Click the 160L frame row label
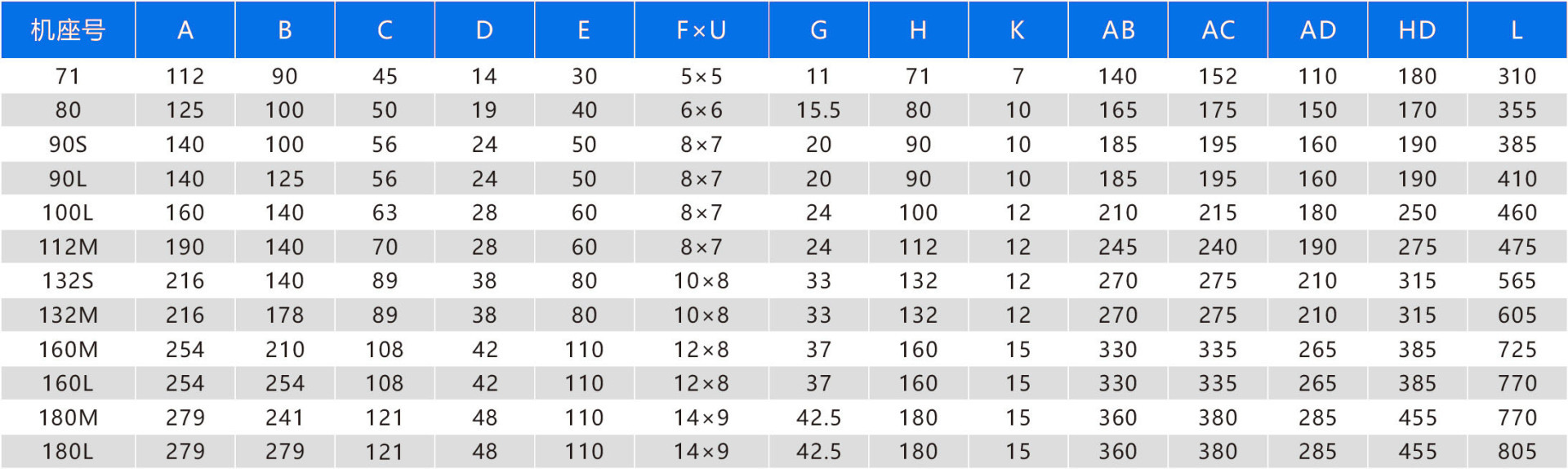 click(x=68, y=383)
